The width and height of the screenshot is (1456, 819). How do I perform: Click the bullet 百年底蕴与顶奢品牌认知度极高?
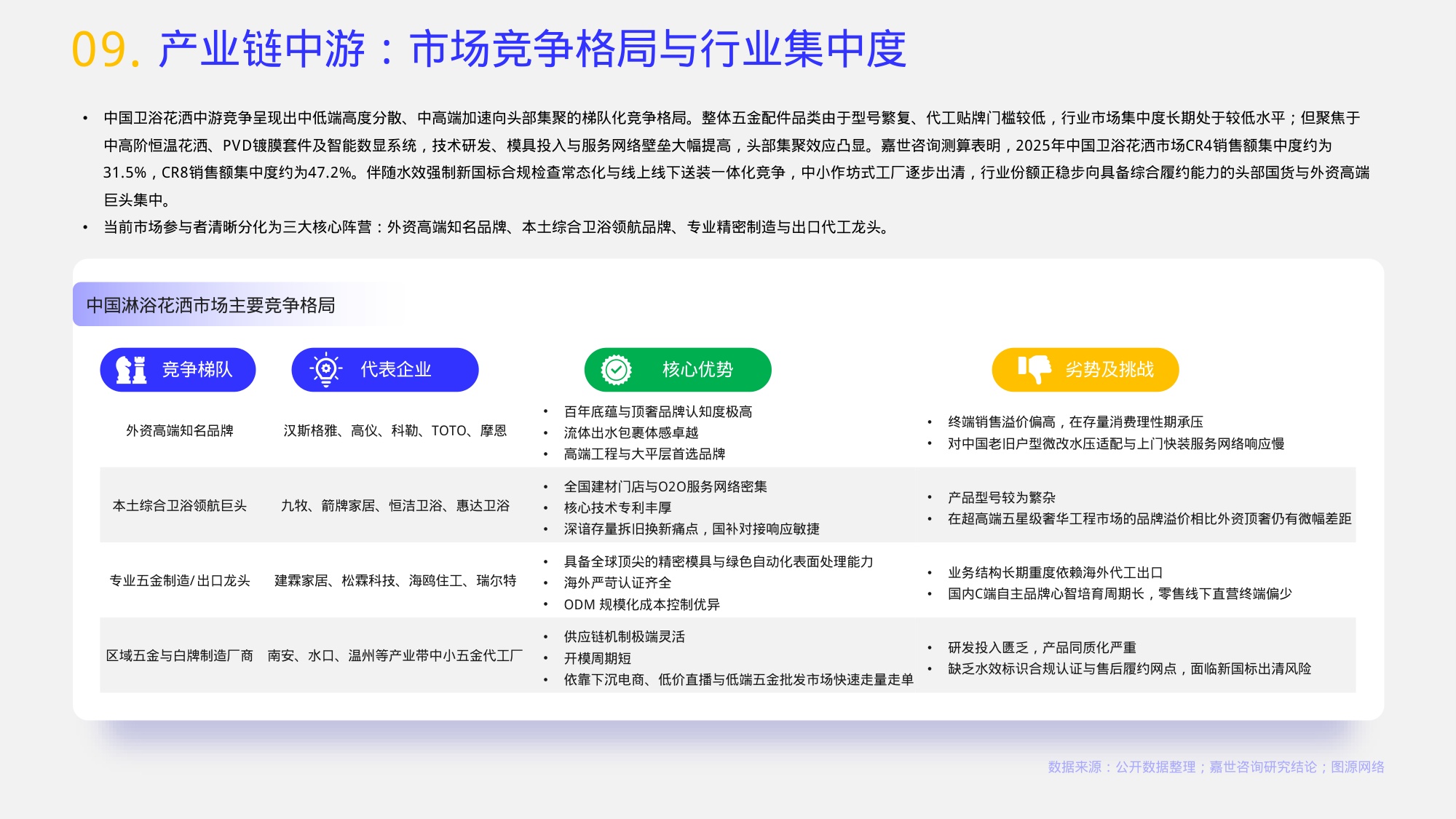658,412
